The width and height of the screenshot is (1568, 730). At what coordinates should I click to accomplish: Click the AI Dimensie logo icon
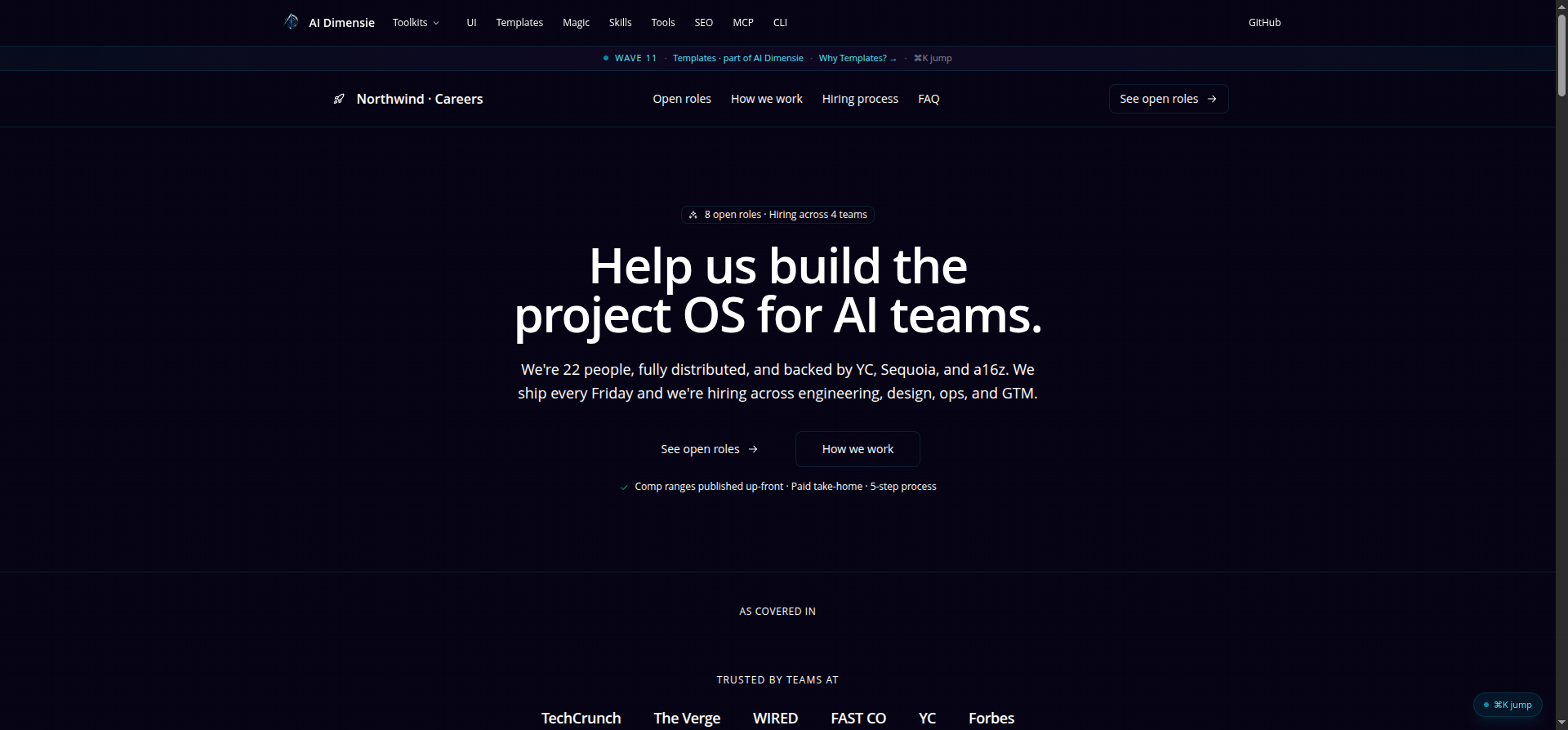tap(292, 22)
